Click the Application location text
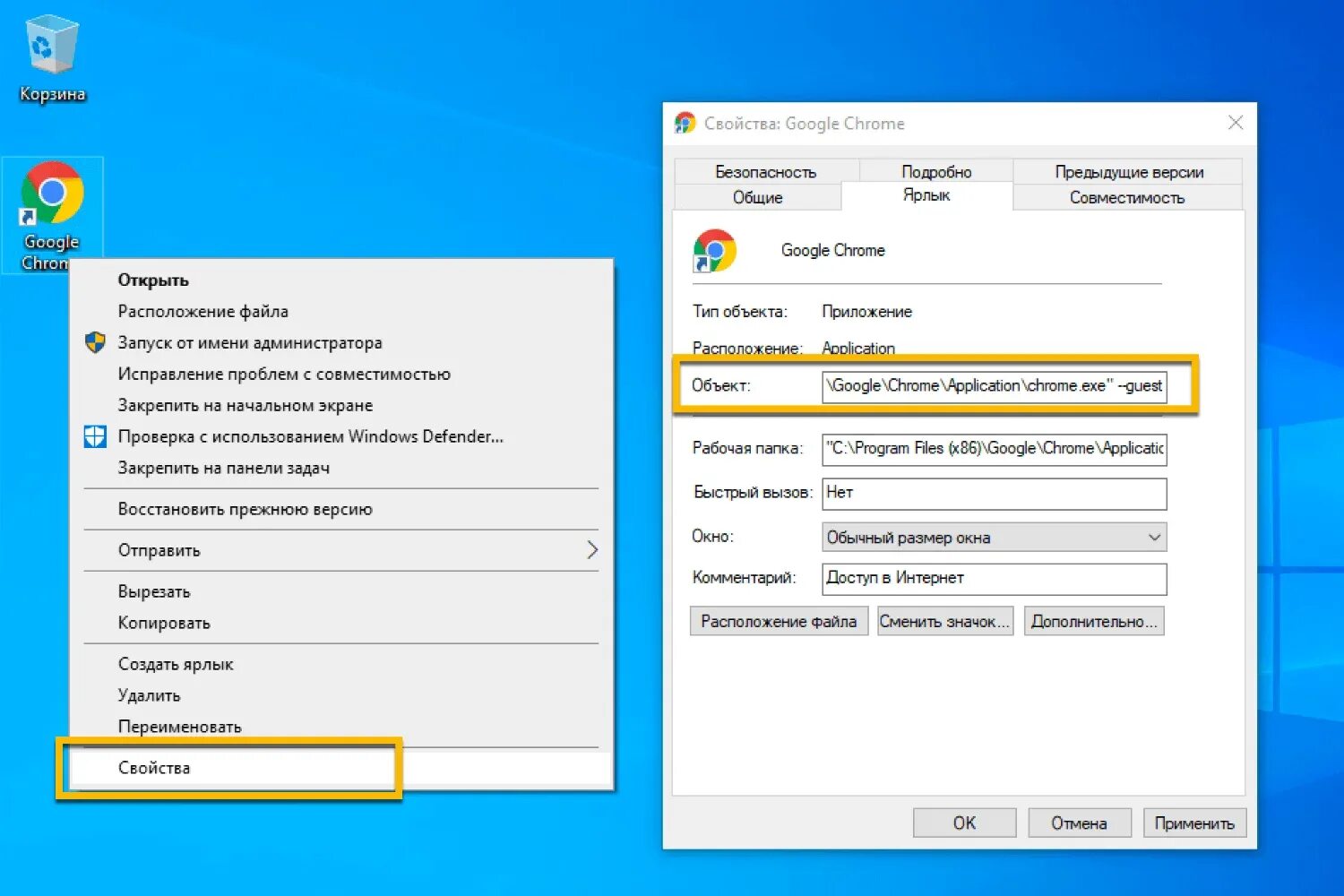Image resolution: width=1344 pixels, height=896 pixels. point(858,348)
